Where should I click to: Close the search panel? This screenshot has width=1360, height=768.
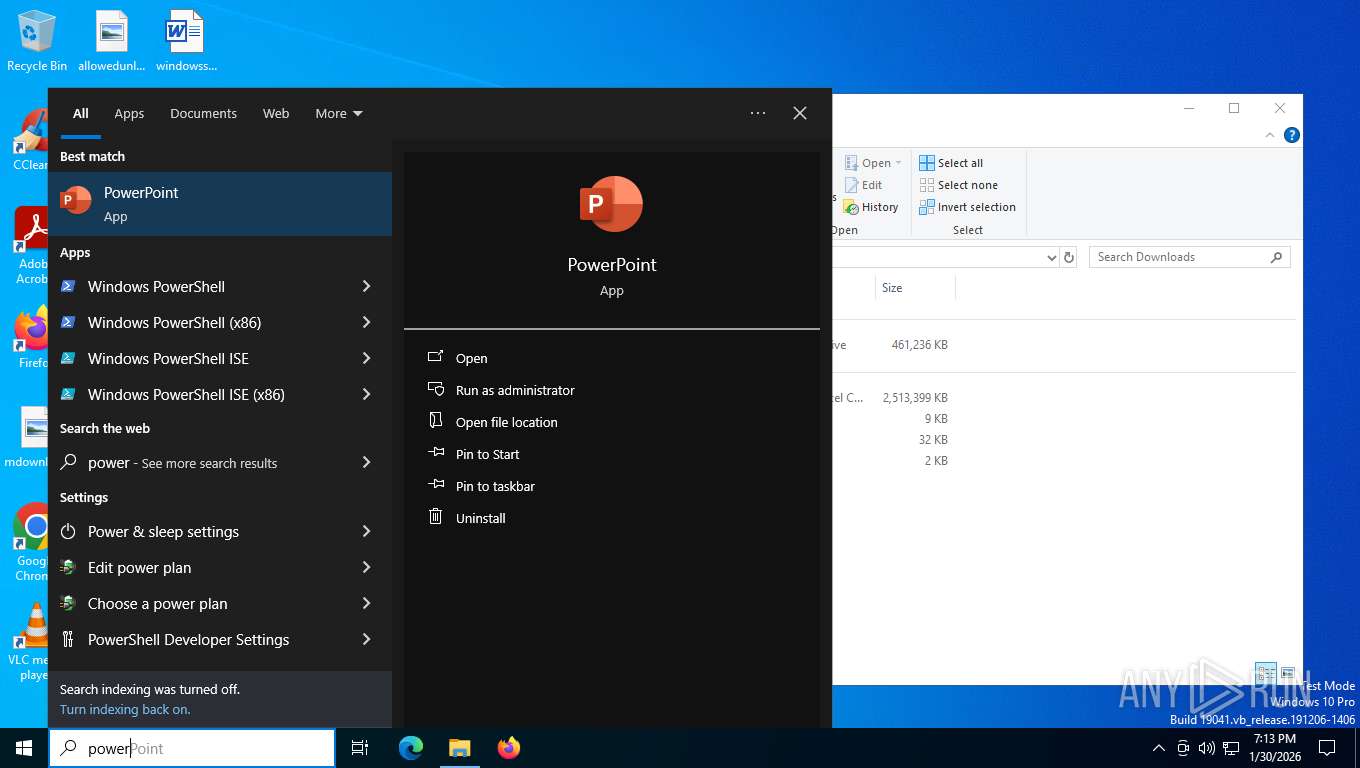coord(800,113)
